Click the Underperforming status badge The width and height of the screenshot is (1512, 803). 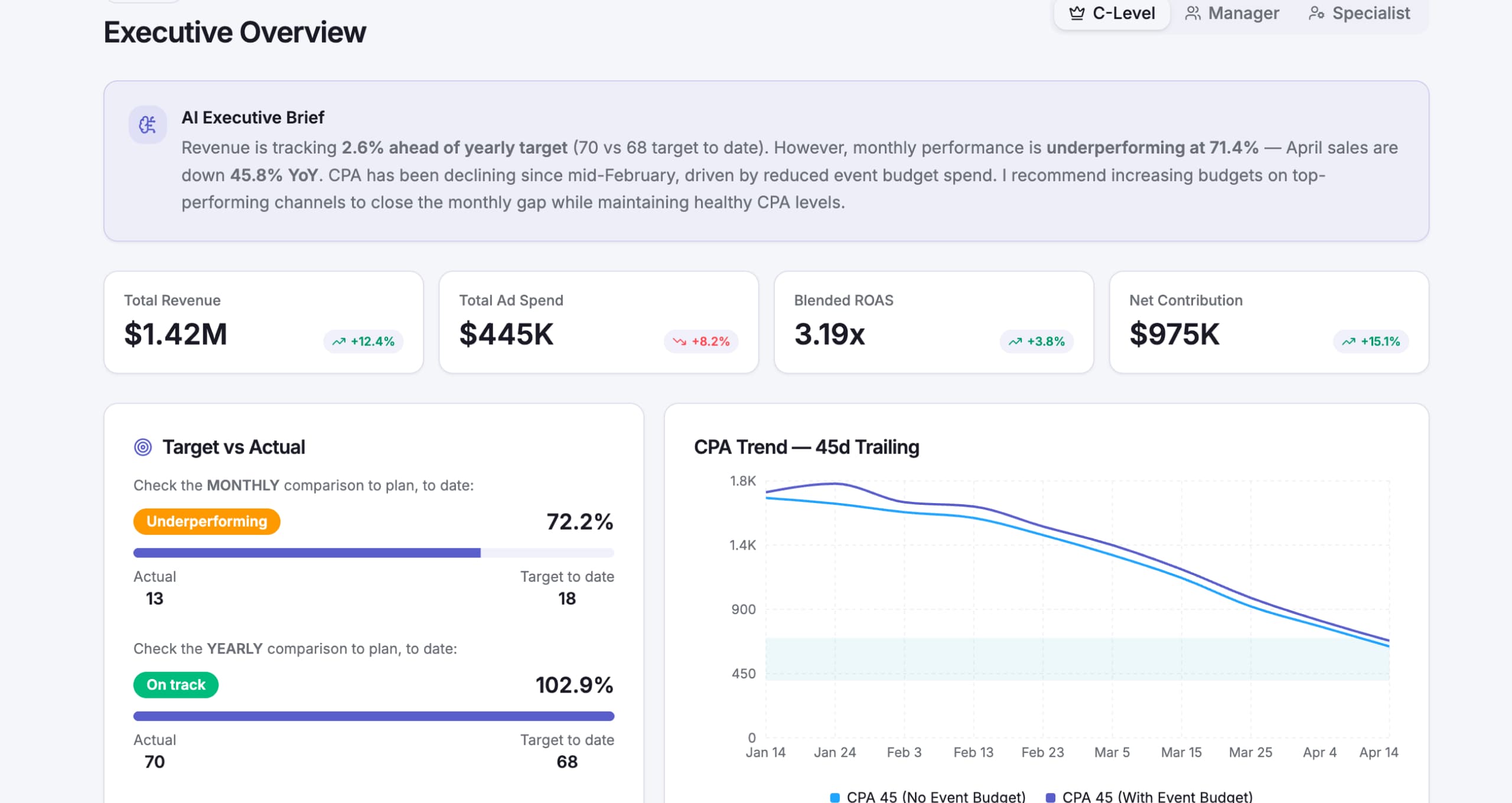click(207, 521)
